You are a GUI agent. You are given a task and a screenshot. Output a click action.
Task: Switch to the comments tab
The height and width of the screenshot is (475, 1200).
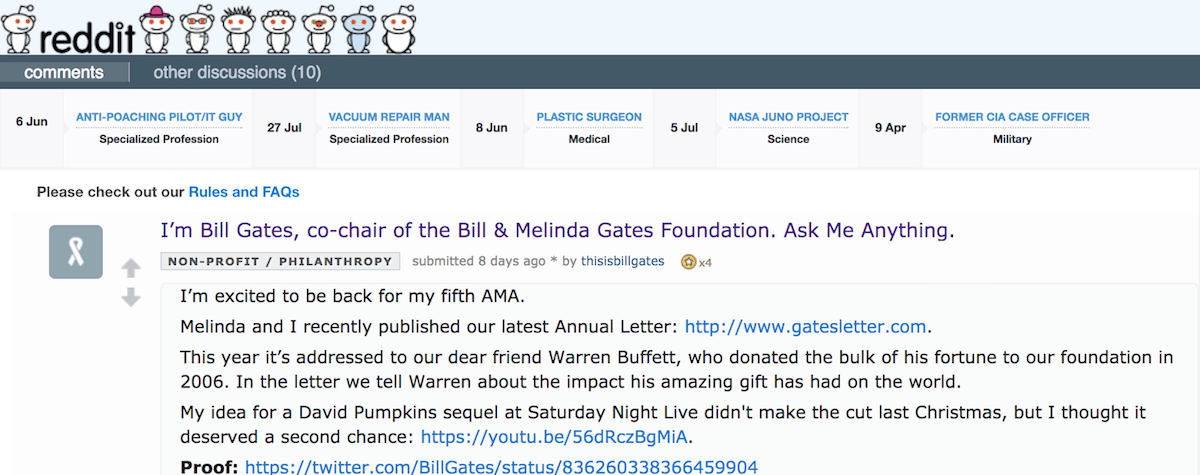click(64, 72)
